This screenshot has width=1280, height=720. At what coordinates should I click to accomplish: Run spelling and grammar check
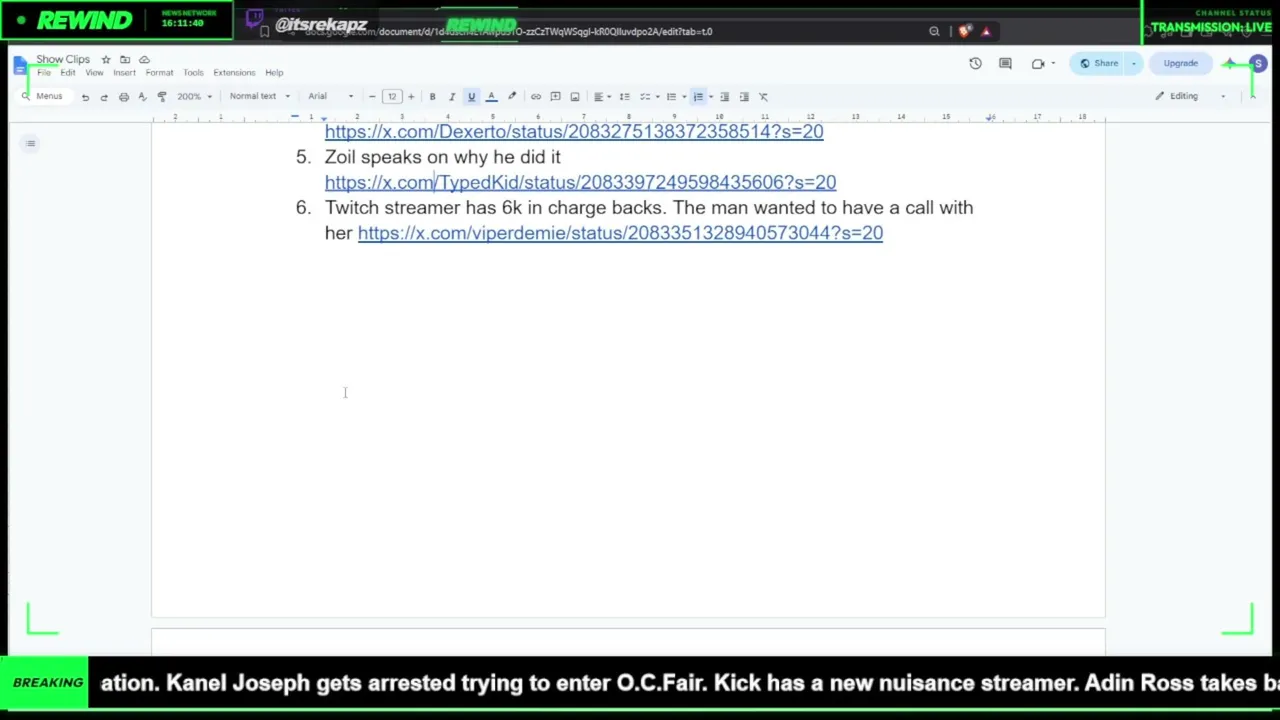[142, 97]
